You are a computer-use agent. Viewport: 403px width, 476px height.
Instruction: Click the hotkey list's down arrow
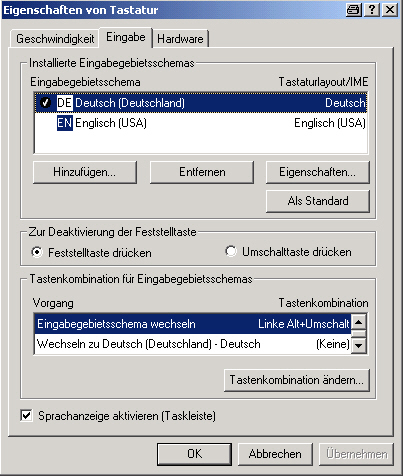359,345
